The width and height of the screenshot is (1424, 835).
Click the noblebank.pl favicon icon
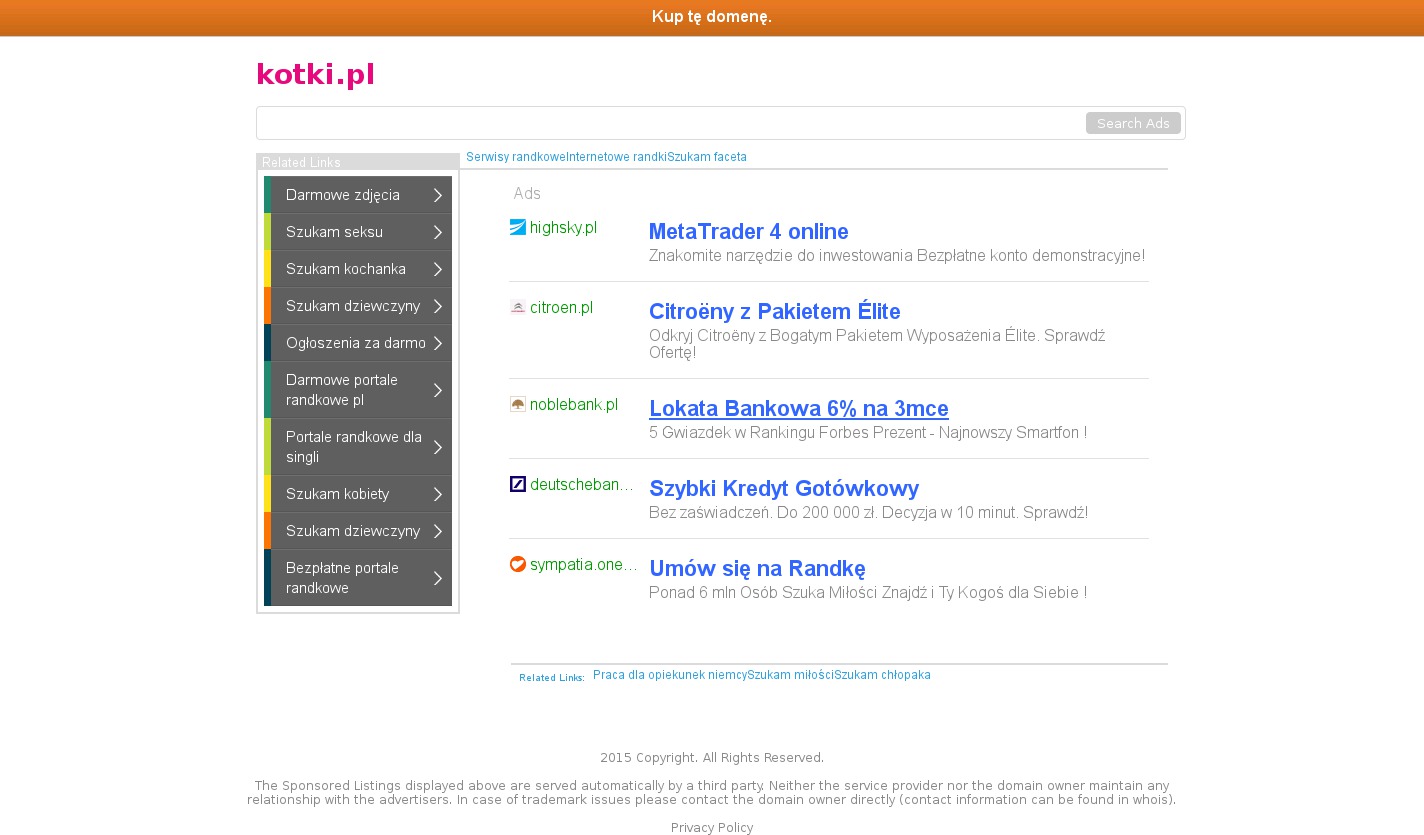point(517,404)
